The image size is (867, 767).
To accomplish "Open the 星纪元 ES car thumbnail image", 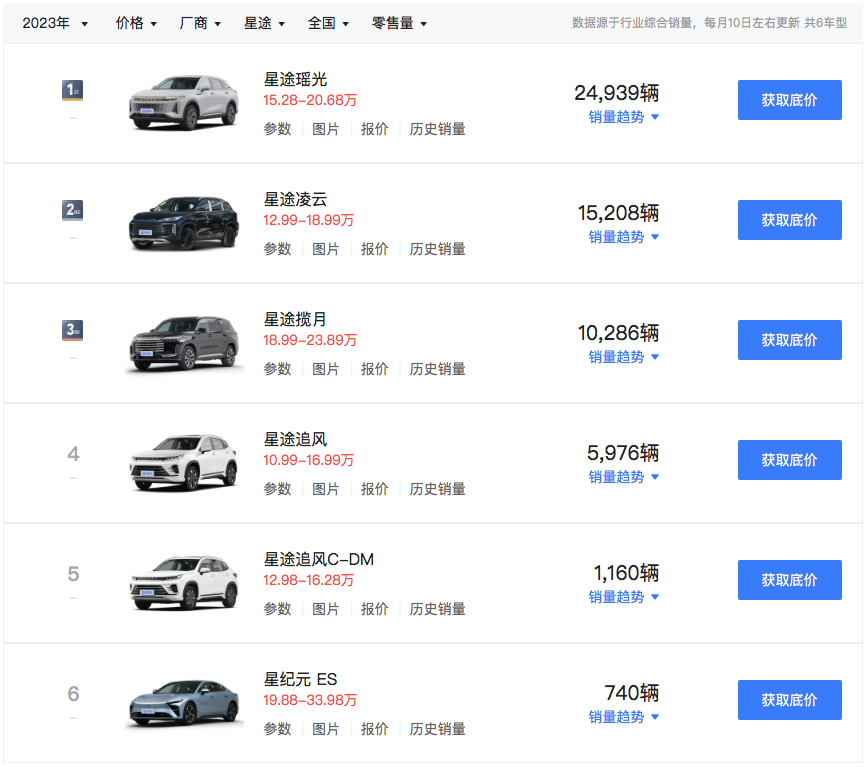I will (x=184, y=702).
